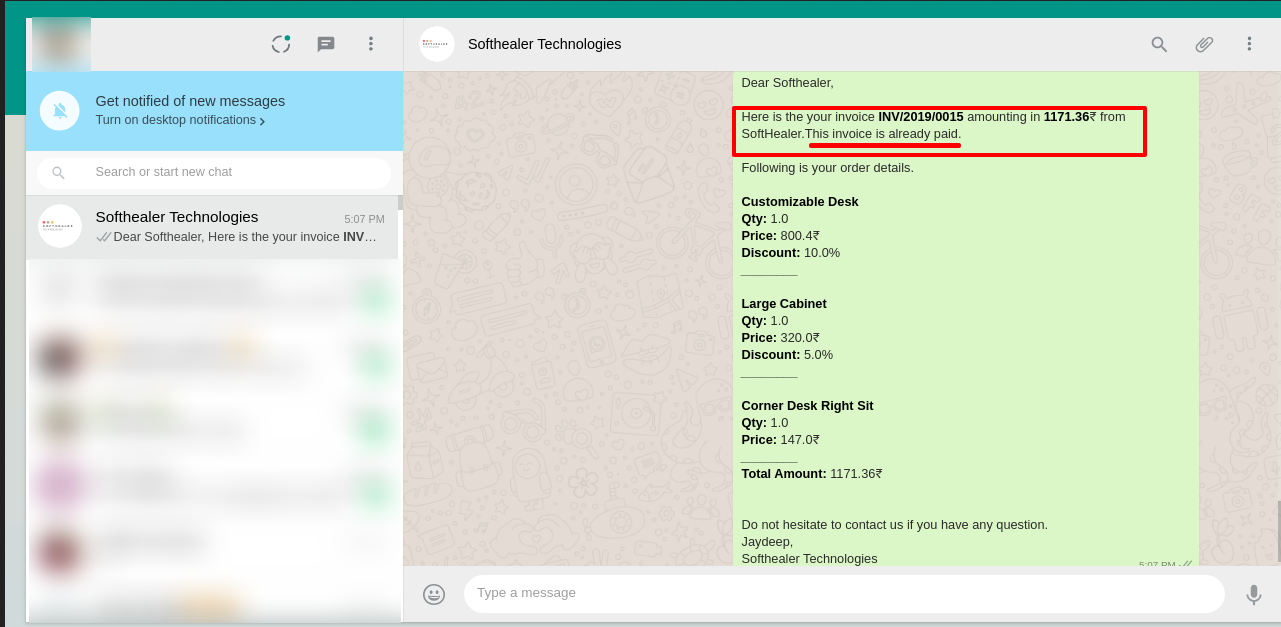Click invoice number INV/2019/0015 text
Image resolution: width=1281 pixels, height=627 pixels.
(x=921, y=116)
